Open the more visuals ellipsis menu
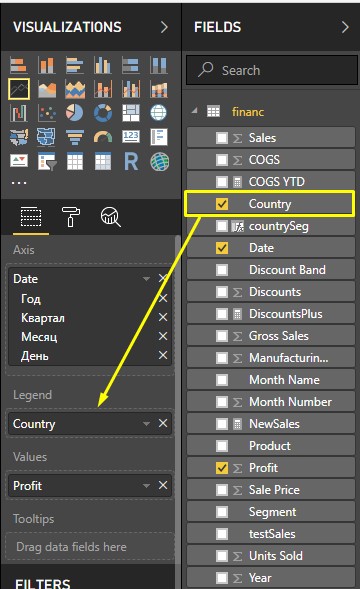Screen dimensions: 360x589 coord(19,183)
